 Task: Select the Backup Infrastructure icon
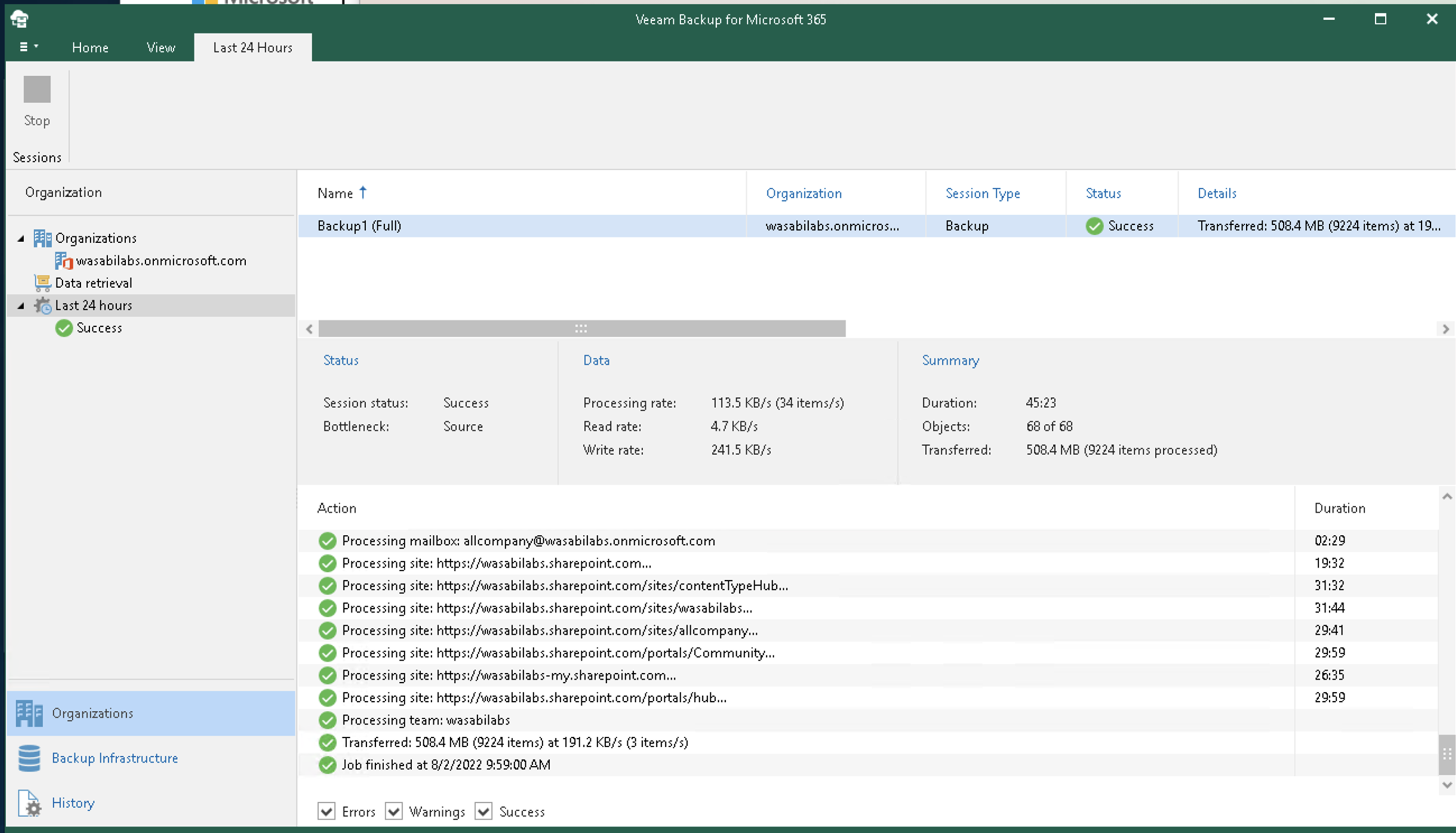click(x=29, y=757)
